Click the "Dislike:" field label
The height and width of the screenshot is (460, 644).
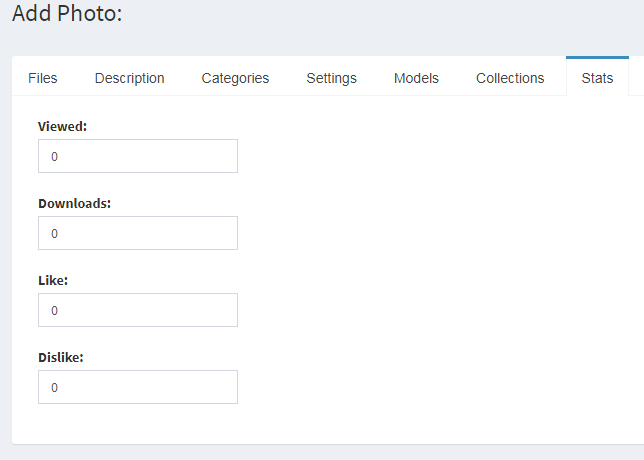pyautogui.click(x=61, y=357)
